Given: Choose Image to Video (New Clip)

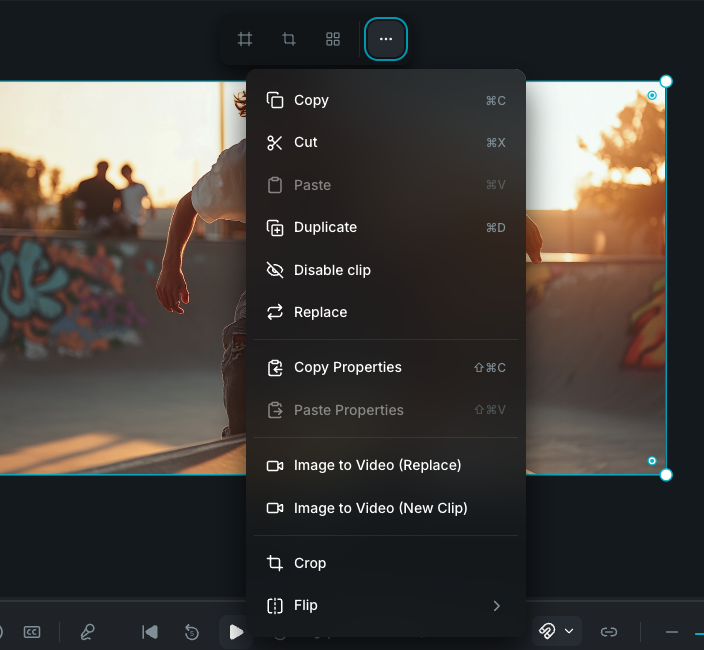Looking at the screenshot, I should click(386, 508).
